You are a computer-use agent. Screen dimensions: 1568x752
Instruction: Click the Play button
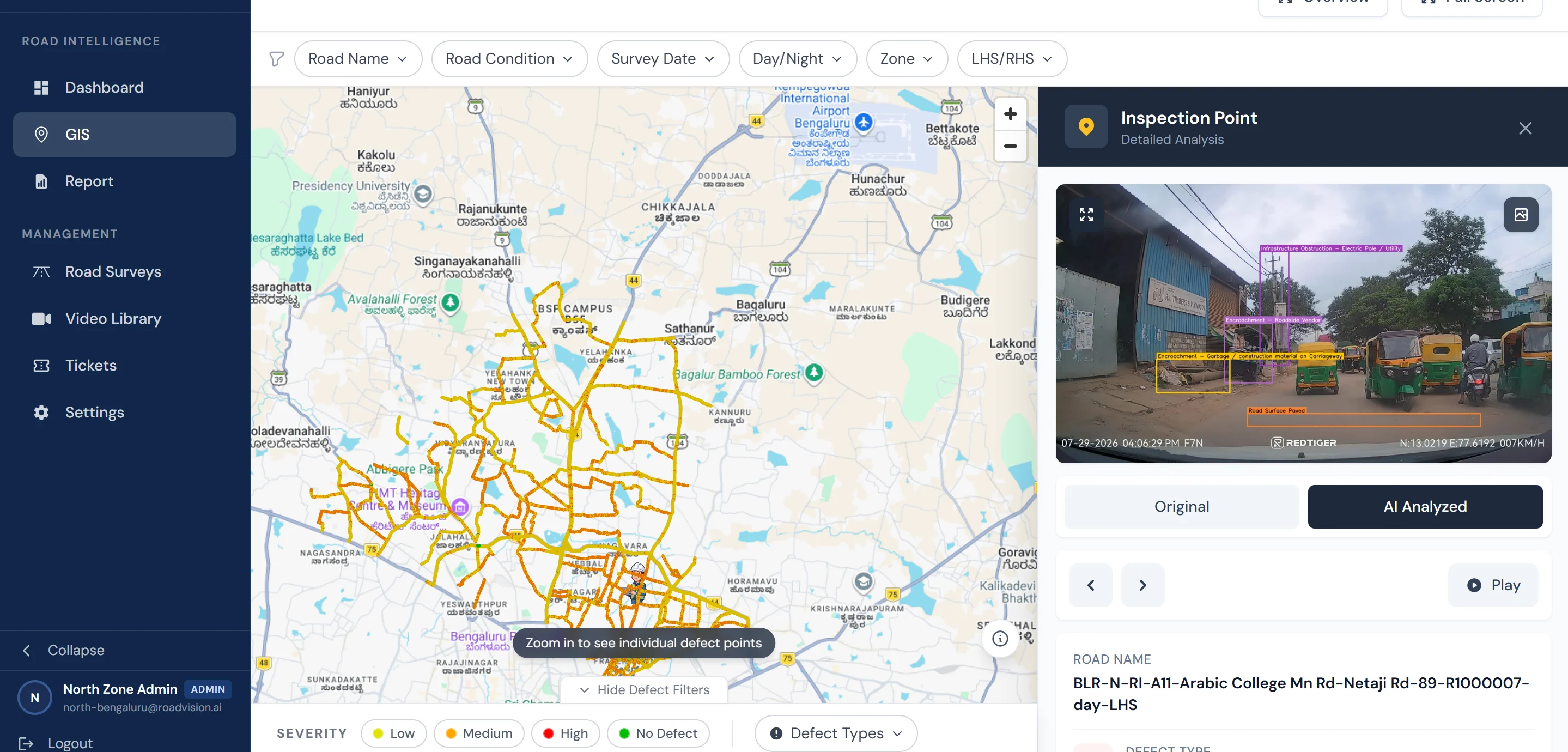[x=1493, y=585]
